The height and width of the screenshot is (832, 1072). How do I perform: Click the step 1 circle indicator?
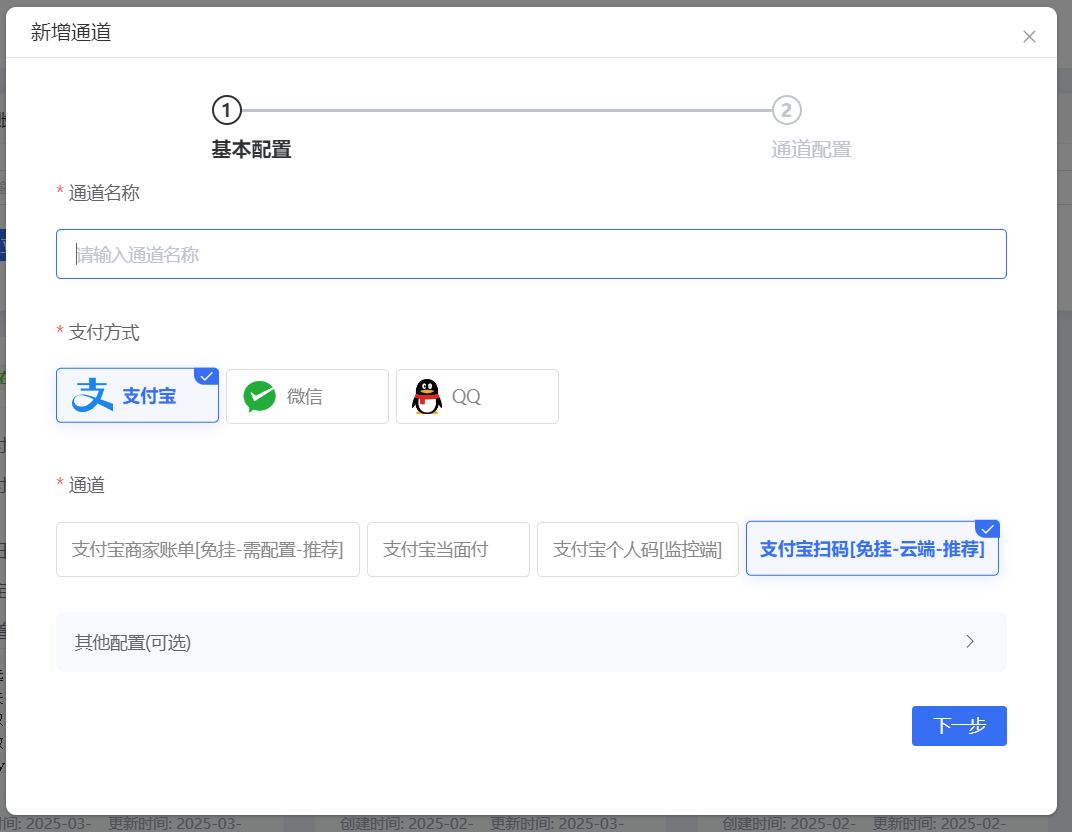[x=227, y=110]
